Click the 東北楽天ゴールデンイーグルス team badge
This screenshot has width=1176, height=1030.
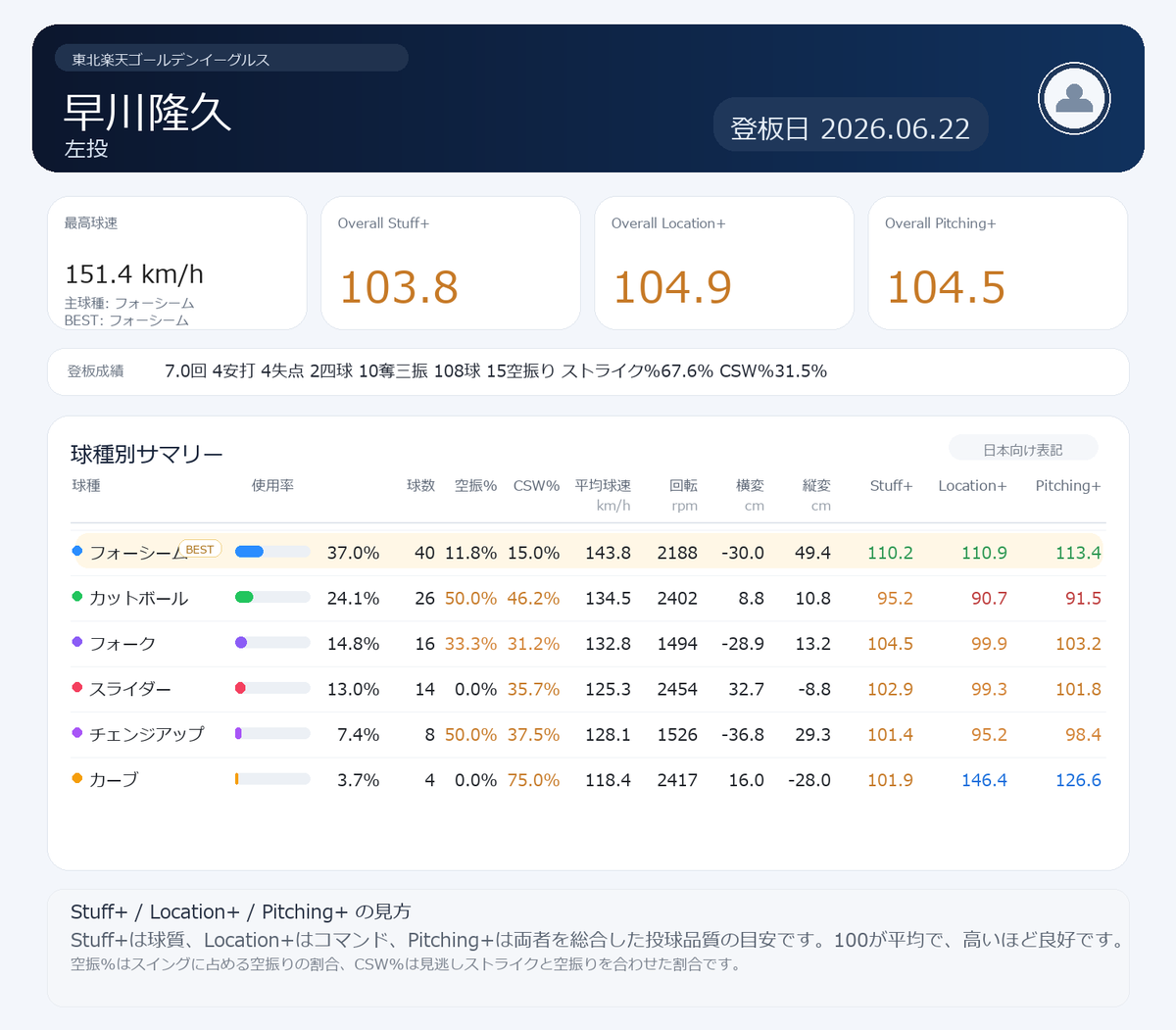click(x=232, y=59)
